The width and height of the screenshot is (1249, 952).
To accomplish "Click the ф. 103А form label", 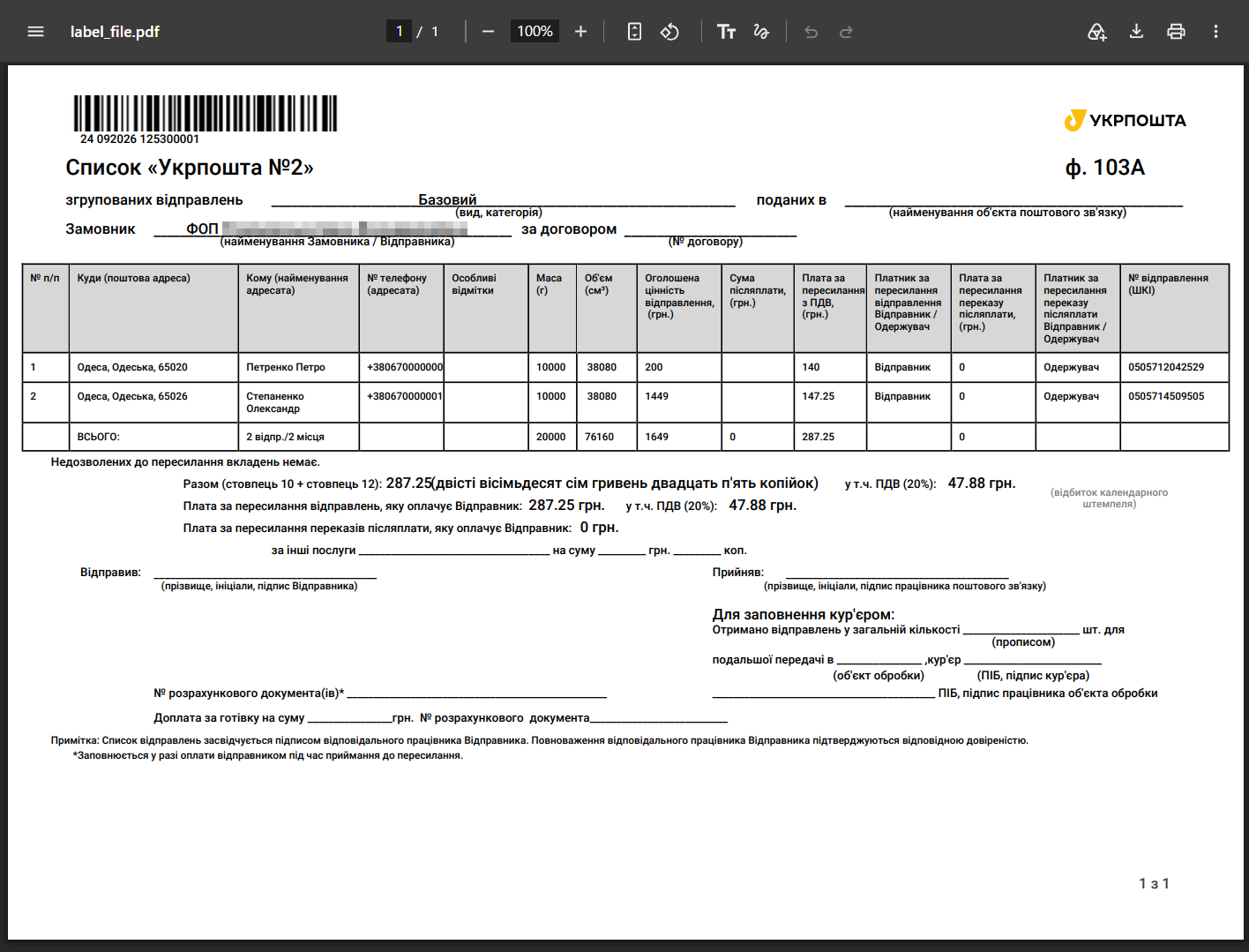I will [1104, 168].
